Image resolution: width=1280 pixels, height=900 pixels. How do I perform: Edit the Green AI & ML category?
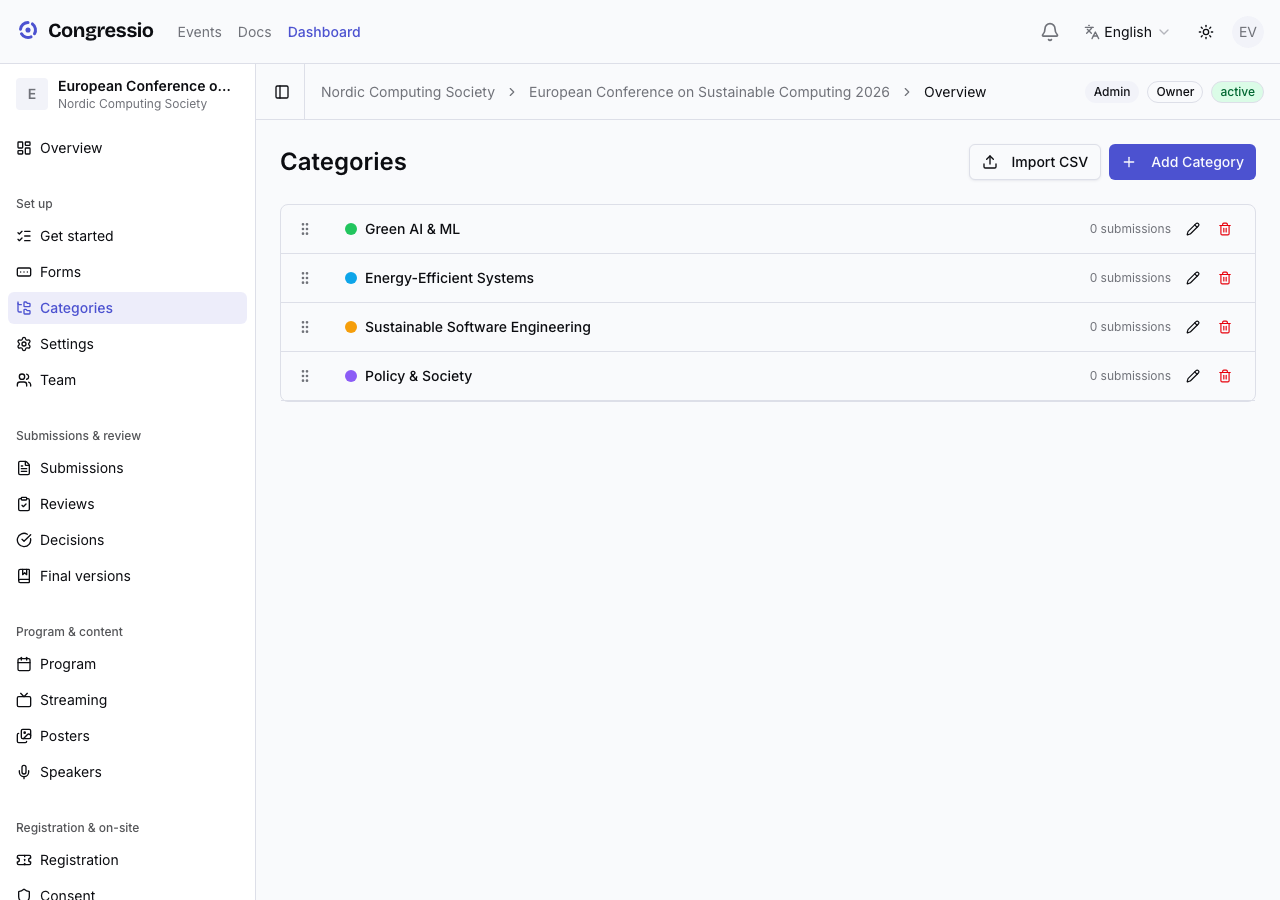(1193, 229)
